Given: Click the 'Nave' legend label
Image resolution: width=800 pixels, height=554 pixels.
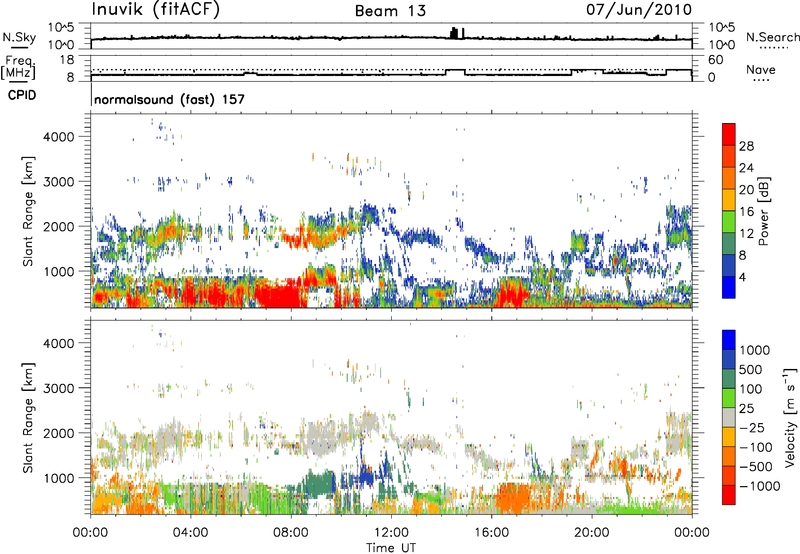Looking at the screenshot, I should [760, 69].
